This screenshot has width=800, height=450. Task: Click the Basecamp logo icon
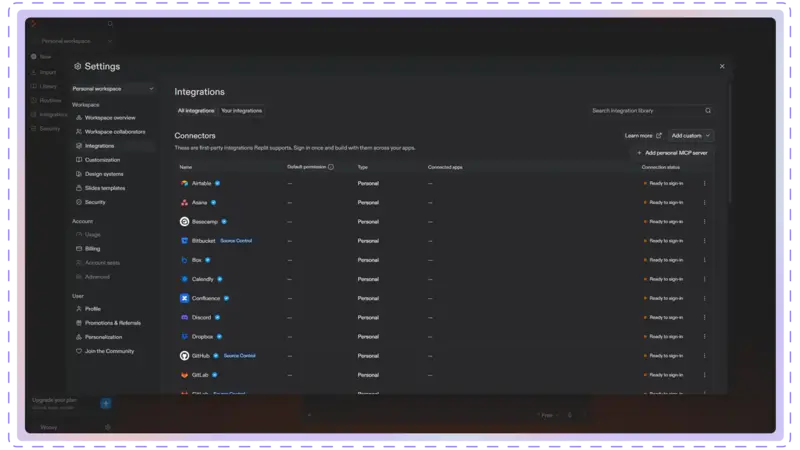pos(184,221)
